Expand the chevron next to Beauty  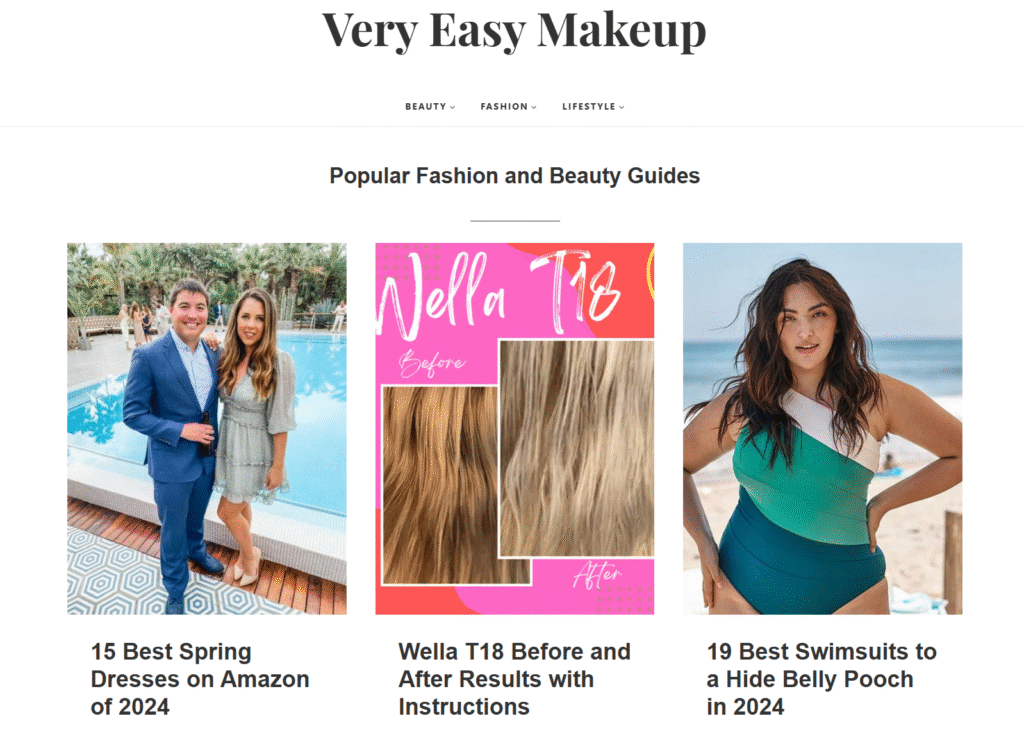(453, 107)
